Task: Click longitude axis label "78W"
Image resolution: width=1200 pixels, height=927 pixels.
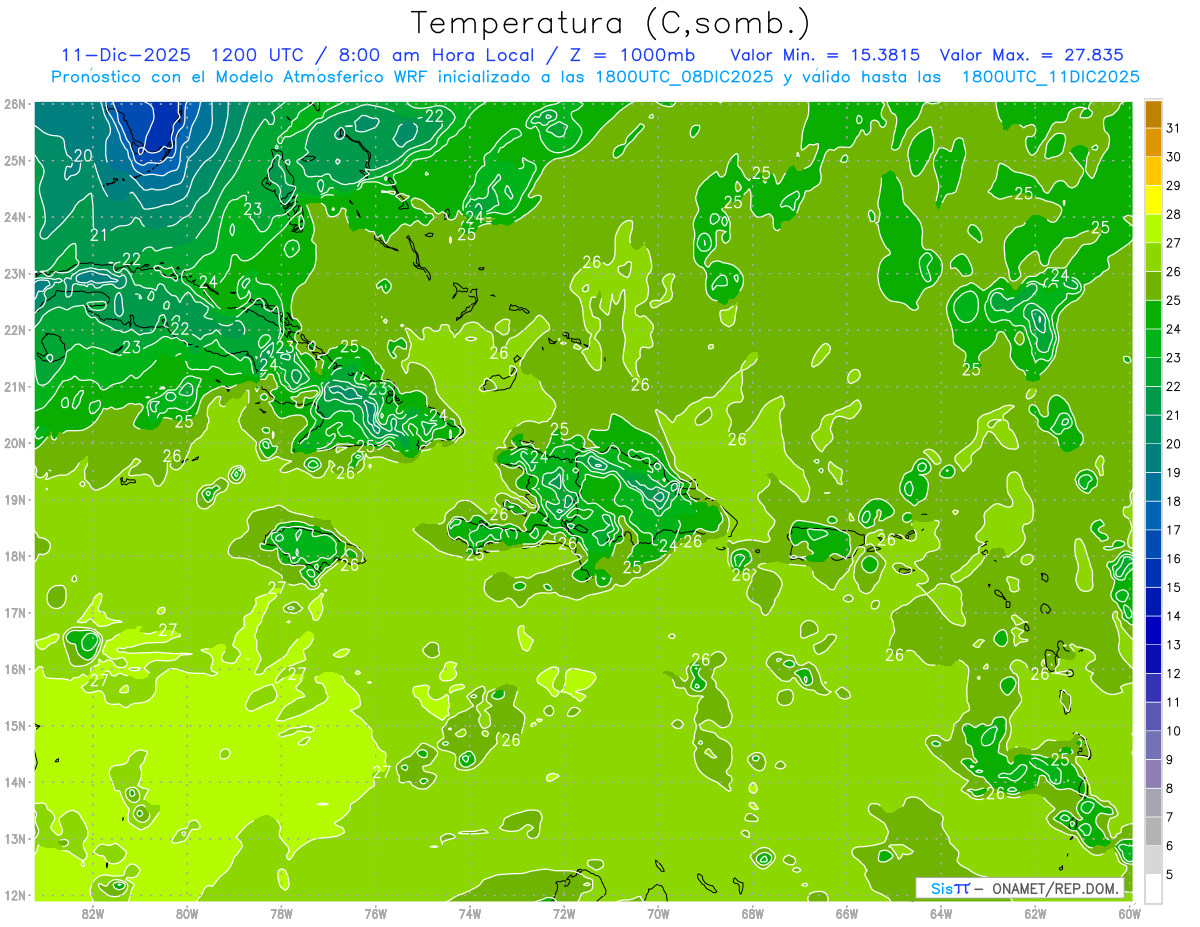Action: 281,913
